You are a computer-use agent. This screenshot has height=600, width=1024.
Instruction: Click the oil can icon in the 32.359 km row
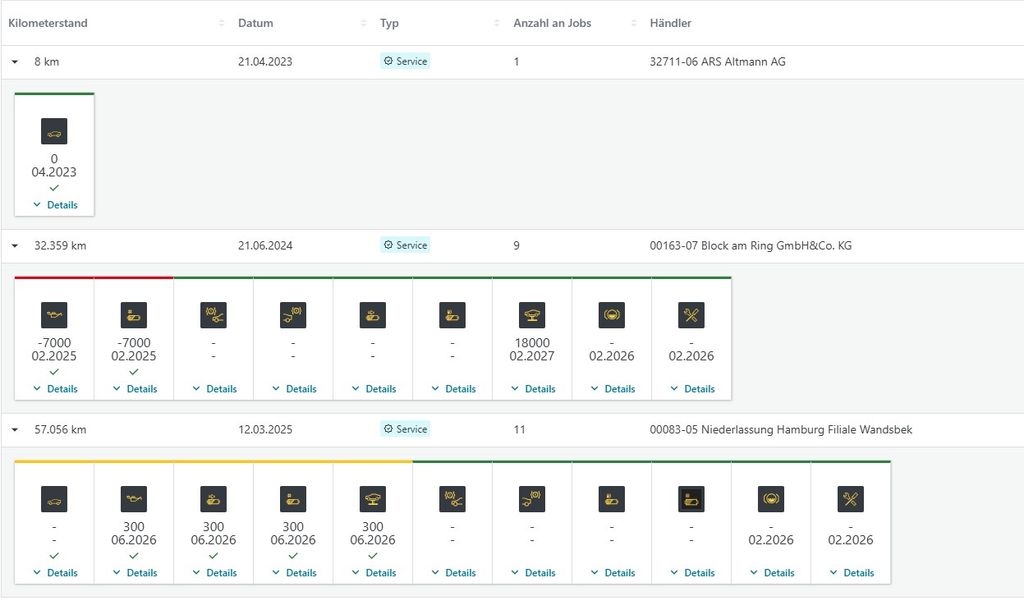pos(54,316)
